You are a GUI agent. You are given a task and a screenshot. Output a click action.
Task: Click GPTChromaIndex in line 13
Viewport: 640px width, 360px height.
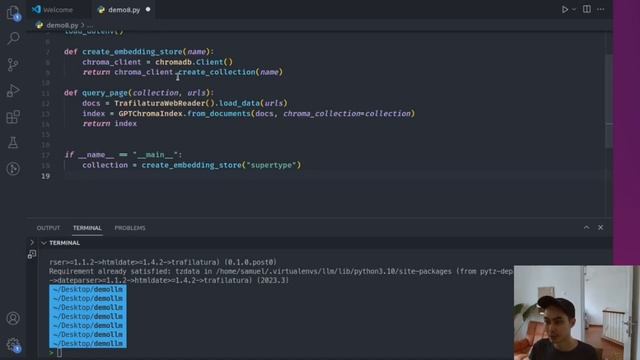(x=150, y=113)
